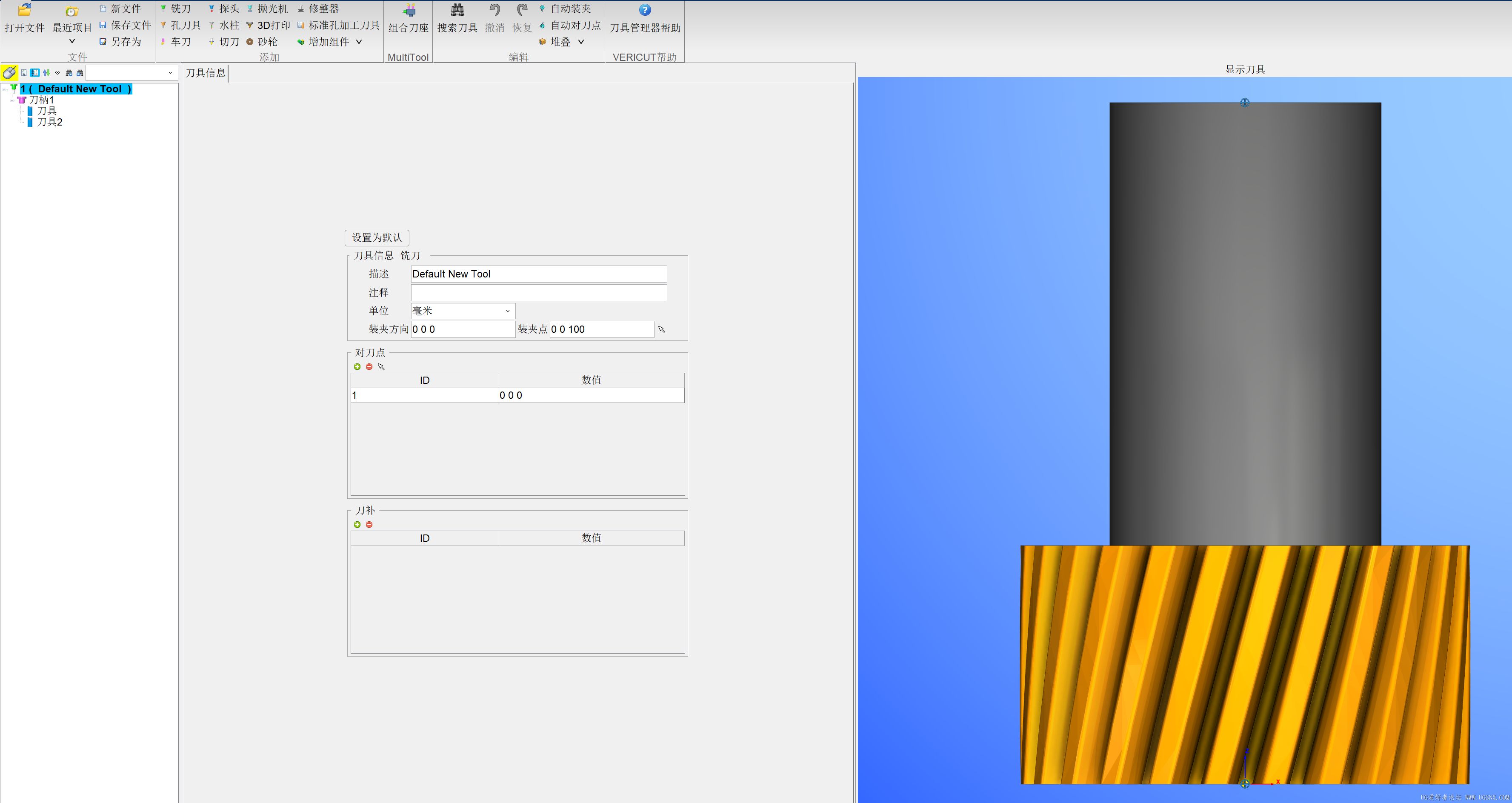The height and width of the screenshot is (803, 1512).
Task: Toggle the mouse pick mode icon
Action: (x=9, y=73)
